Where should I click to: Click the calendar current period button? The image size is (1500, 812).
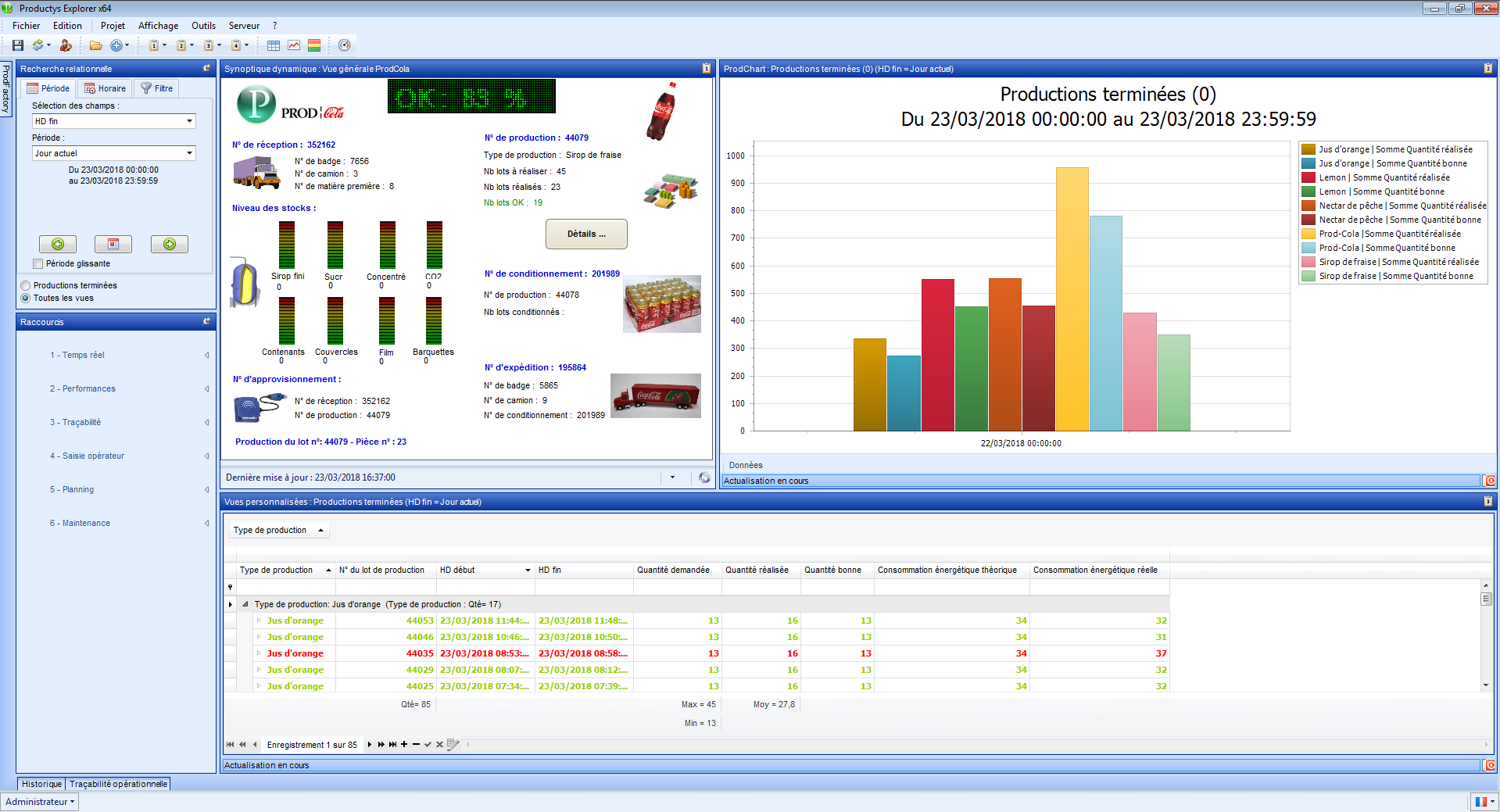113,244
